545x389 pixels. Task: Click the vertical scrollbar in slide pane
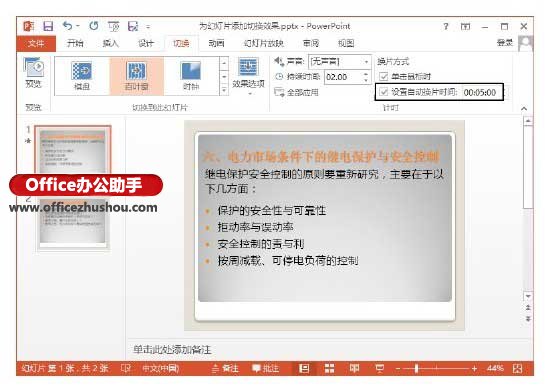528,168
